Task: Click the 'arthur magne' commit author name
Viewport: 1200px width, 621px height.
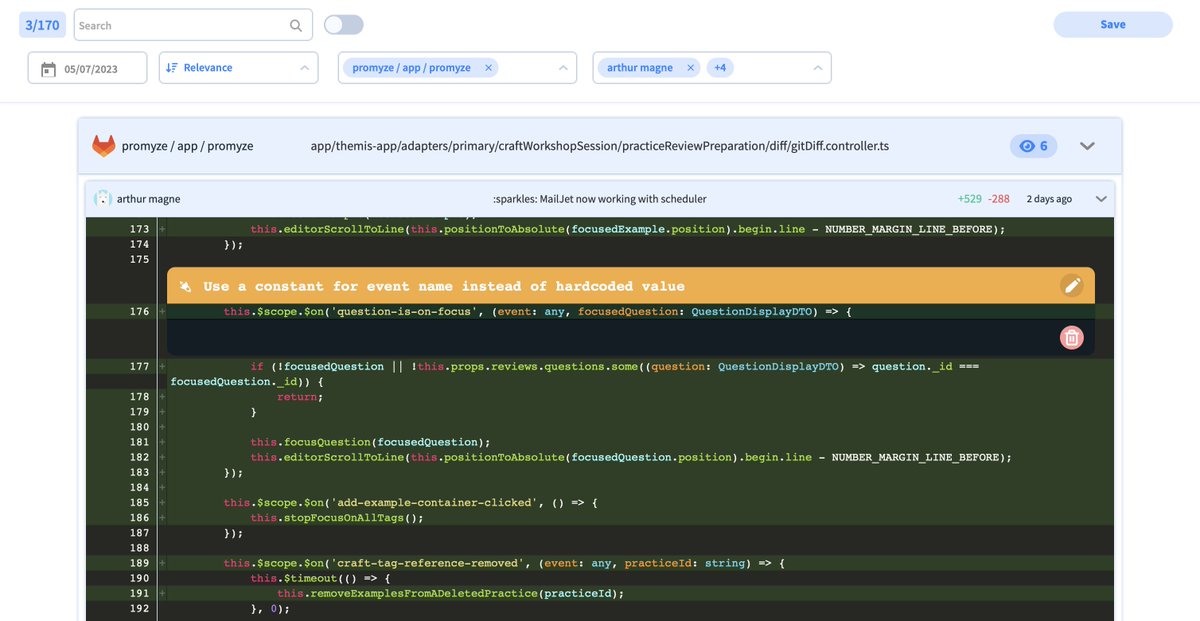Action: click(x=148, y=199)
